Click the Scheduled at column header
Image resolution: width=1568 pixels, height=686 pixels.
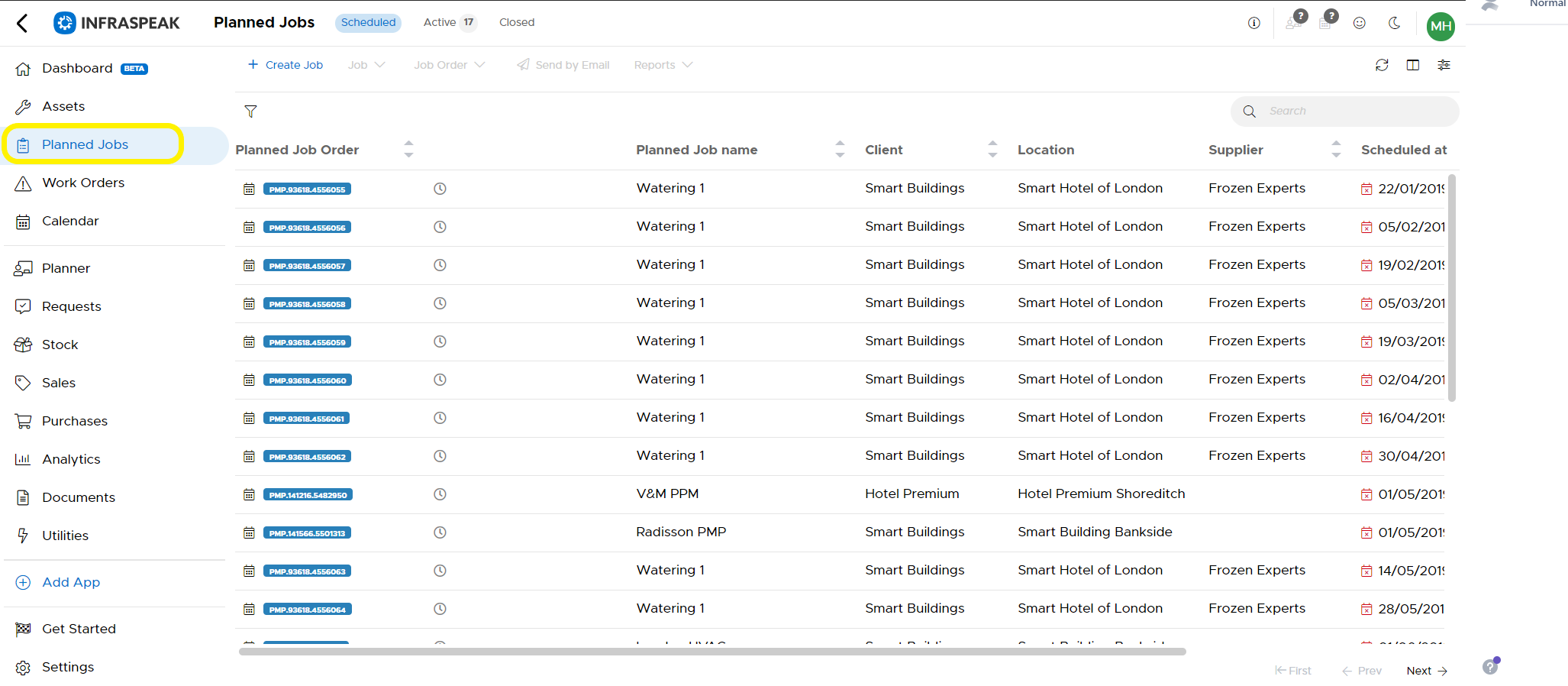pyautogui.click(x=1404, y=150)
